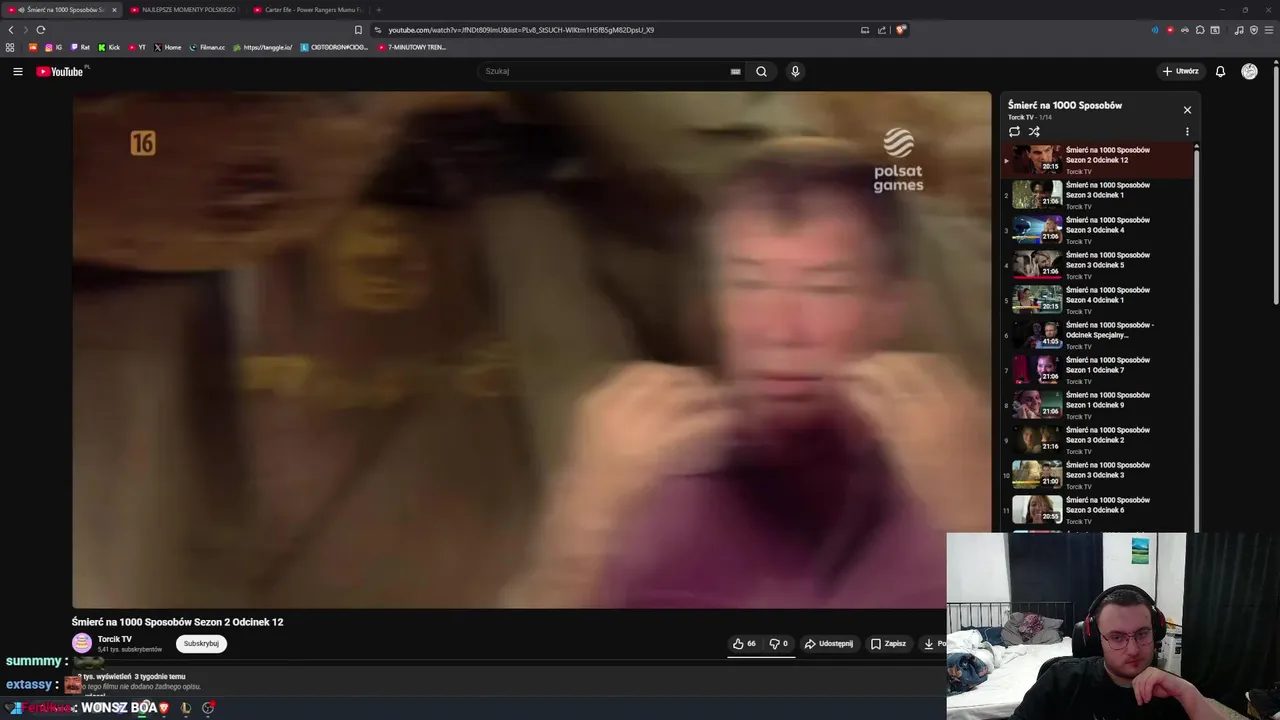Click the search magnifier button

tap(761, 71)
